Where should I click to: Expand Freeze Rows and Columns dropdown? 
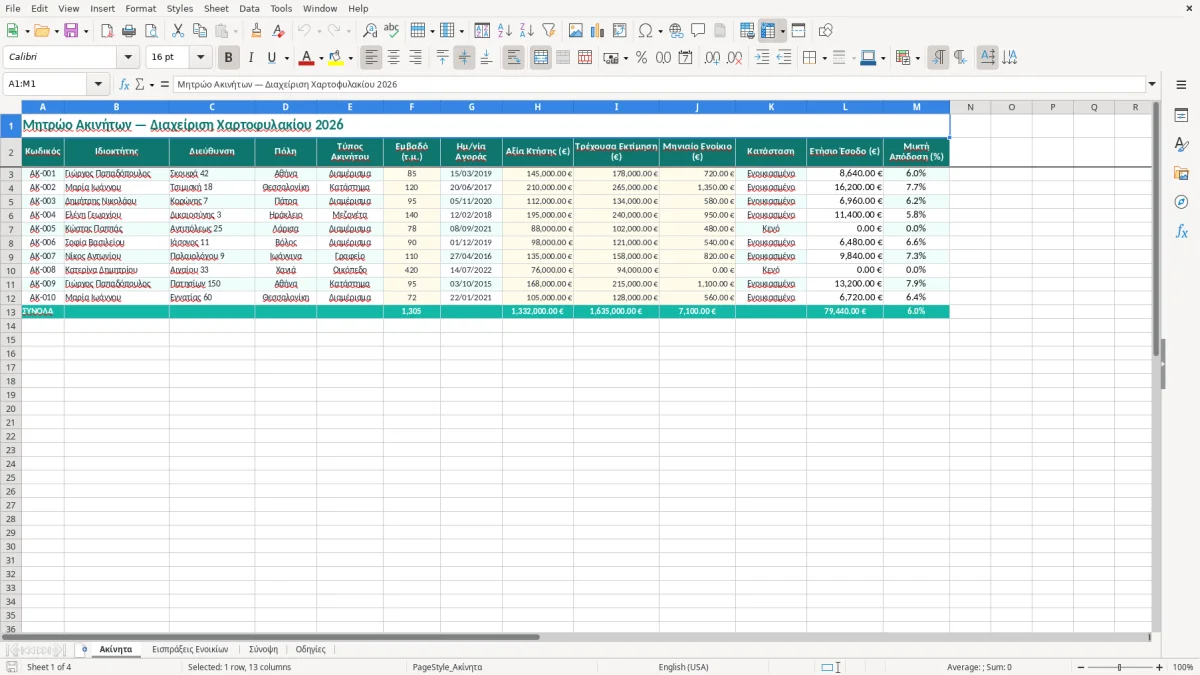[x=783, y=31]
